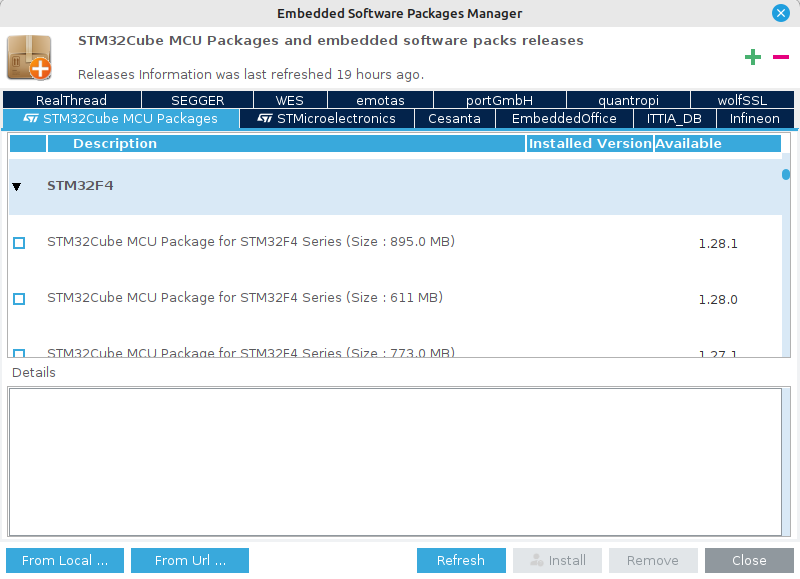Select the portGmbH tab
Image resolution: width=800 pixels, height=579 pixels.
point(499,100)
